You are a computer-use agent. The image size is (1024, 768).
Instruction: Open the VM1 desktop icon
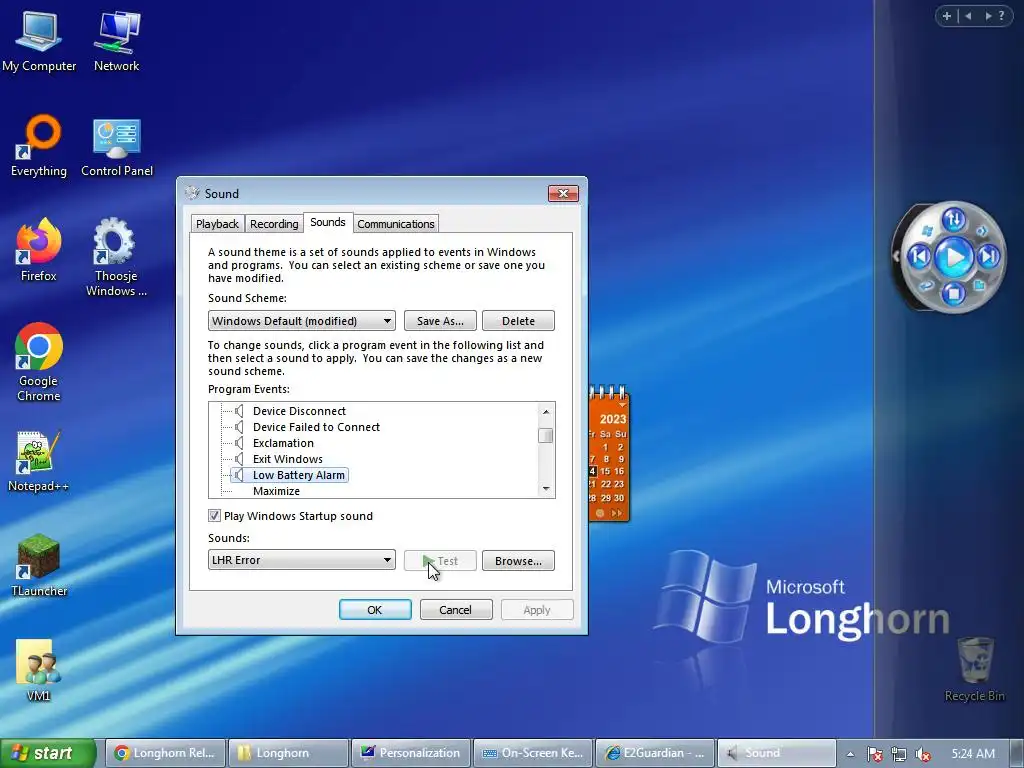coord(38,670)
